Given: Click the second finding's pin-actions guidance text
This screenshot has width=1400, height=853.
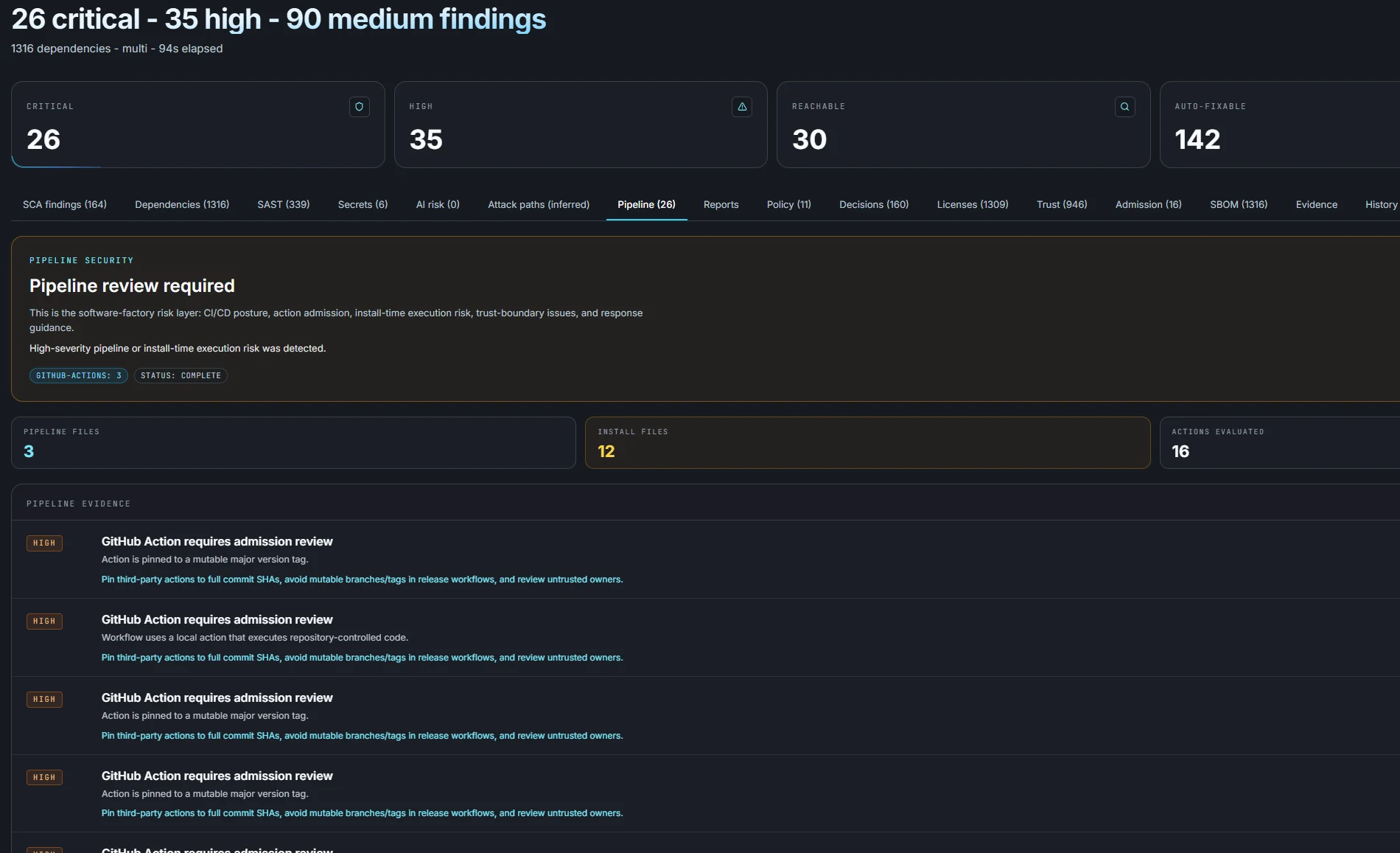Looking at the screenshot, I should pyautogui.click(x=362, y=658).
